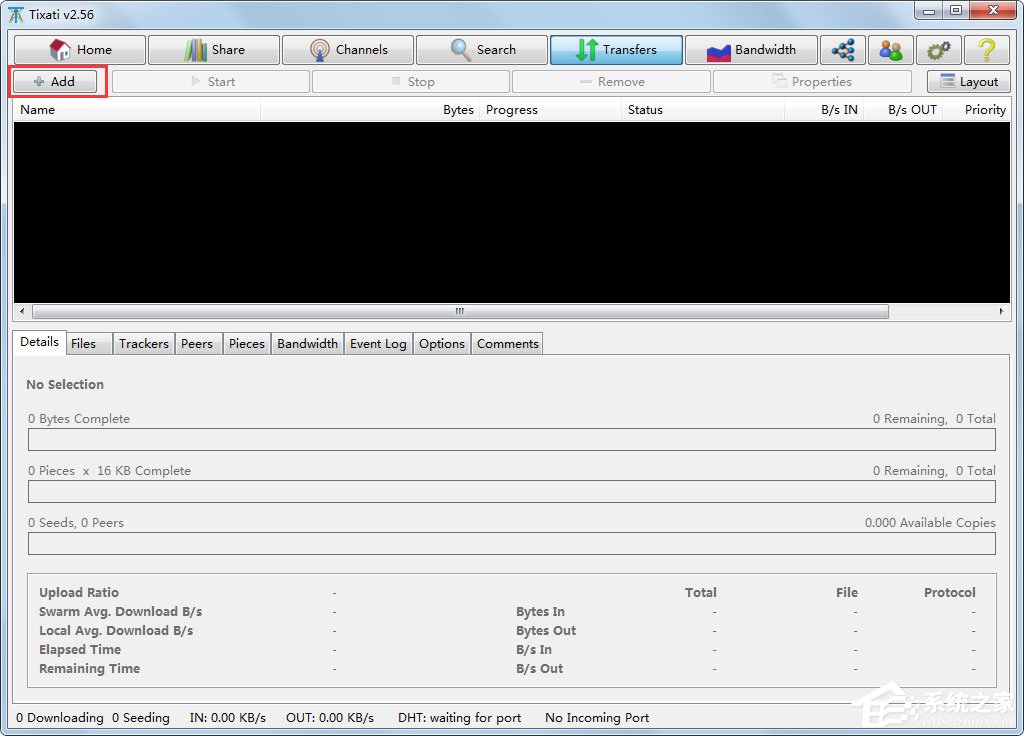
Task: Sort transfers by Progress column
Action: [x=550, y=110]
